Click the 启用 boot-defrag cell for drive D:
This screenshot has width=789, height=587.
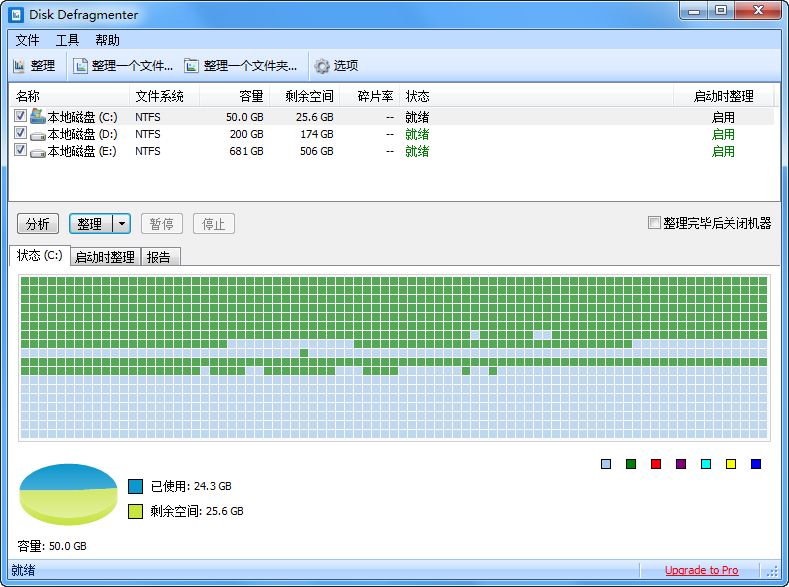[x=723, y=134]
